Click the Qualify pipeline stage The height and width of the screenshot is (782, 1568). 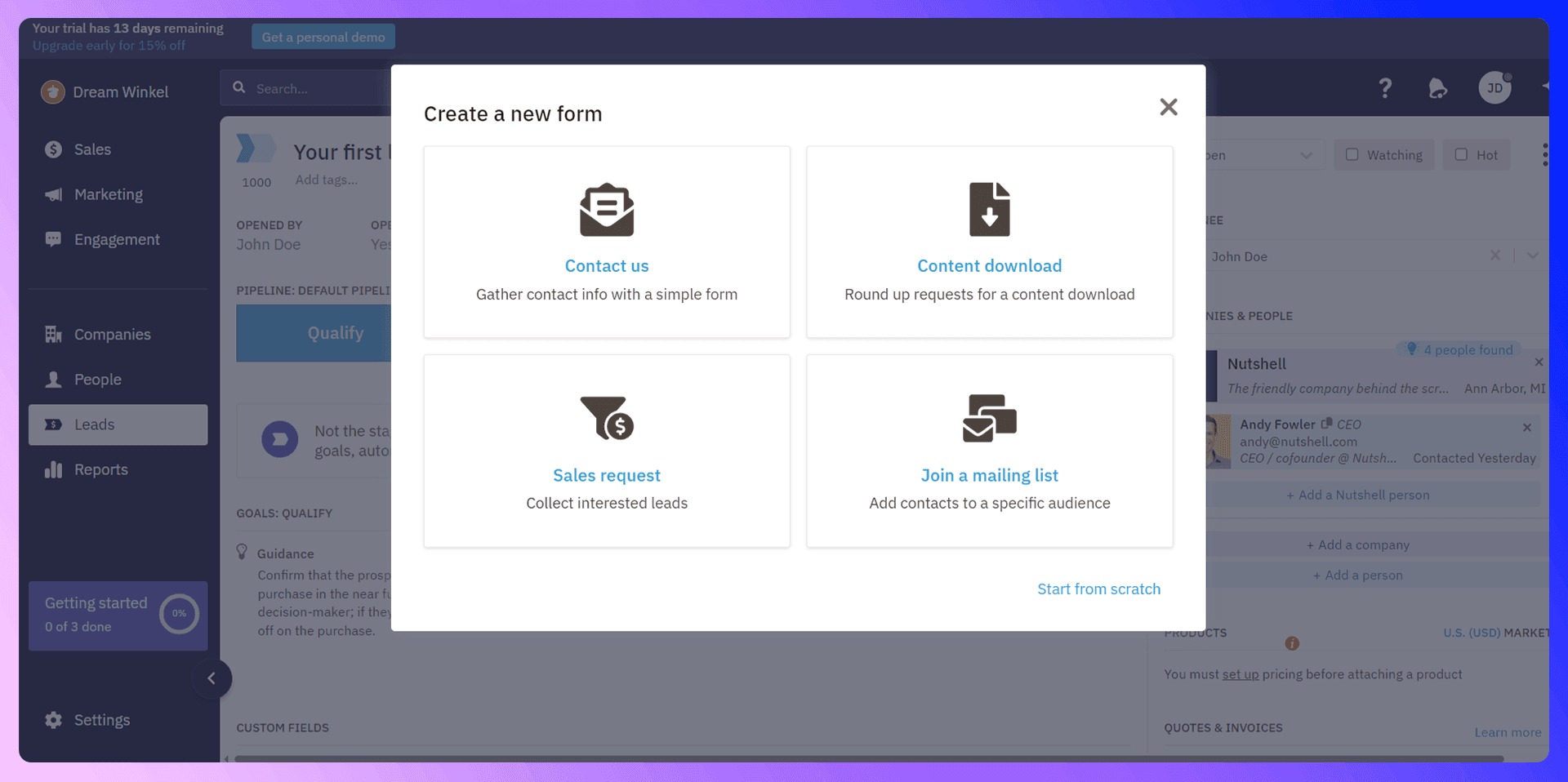(x=314, y=333)
